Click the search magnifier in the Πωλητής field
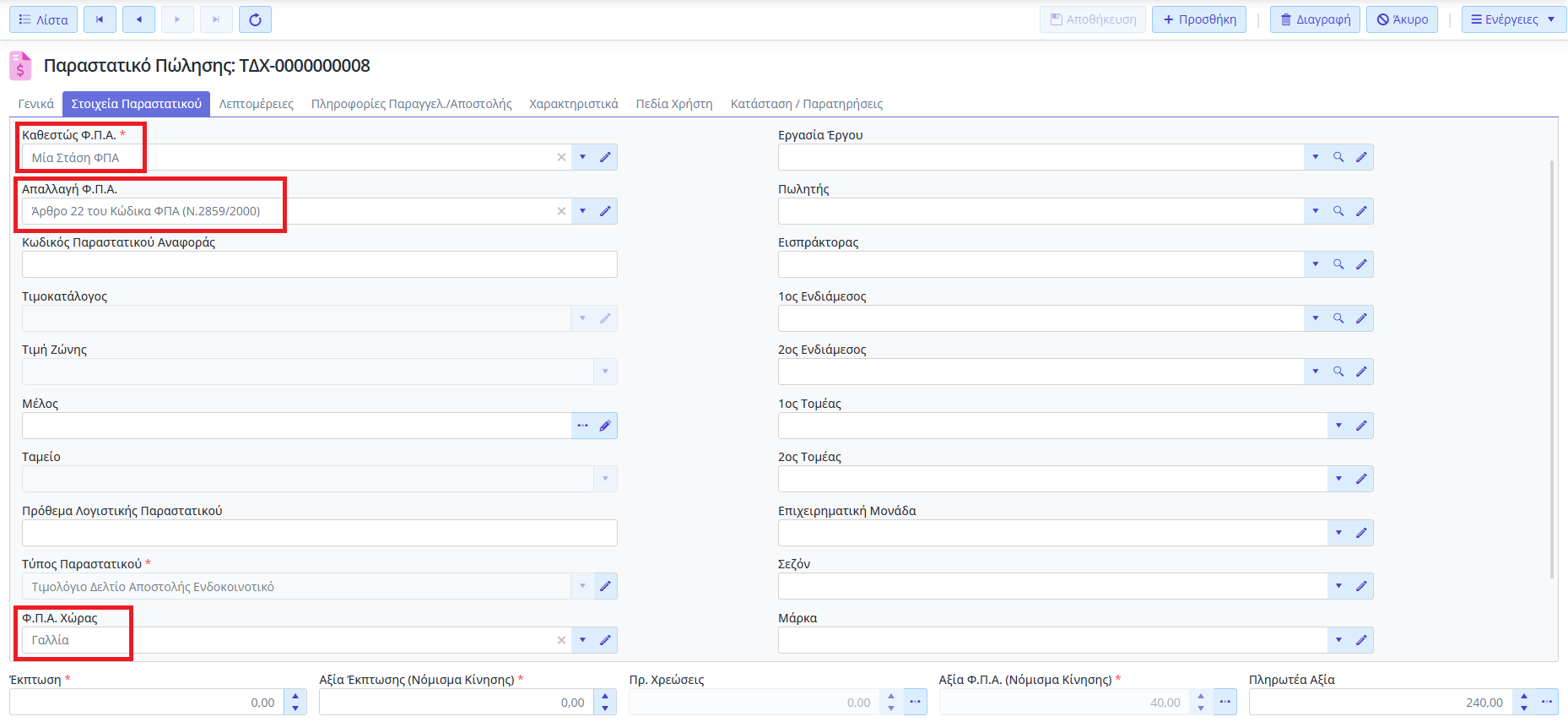1568x722 pixels. (1338, 211)
